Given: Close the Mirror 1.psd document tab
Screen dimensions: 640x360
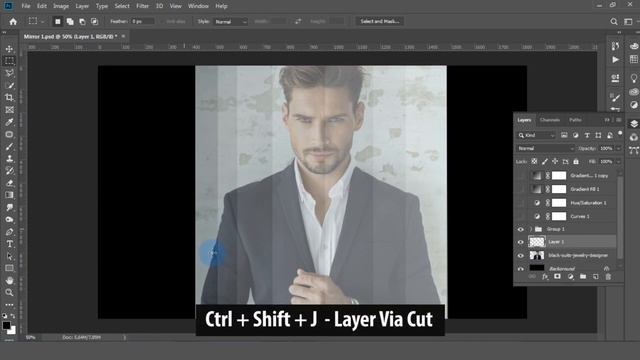Looking at the screenshot, I should [123, 36].
